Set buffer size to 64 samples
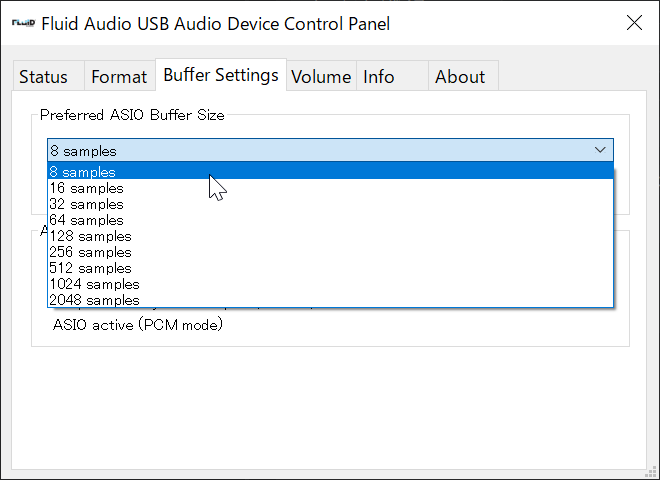This screenshot has height=480, width=660. coord(330,220)
